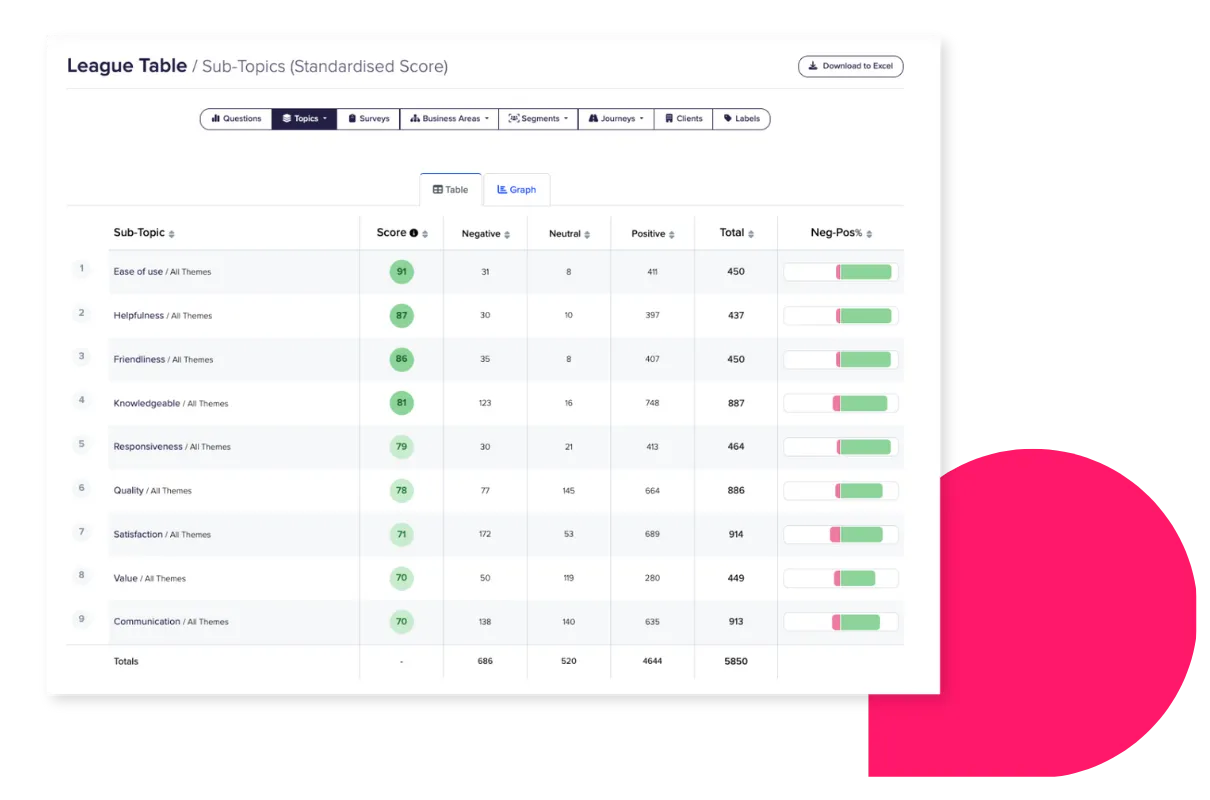
Task: Open the Segments filter dropdown
Action: (x=564, y=119)
